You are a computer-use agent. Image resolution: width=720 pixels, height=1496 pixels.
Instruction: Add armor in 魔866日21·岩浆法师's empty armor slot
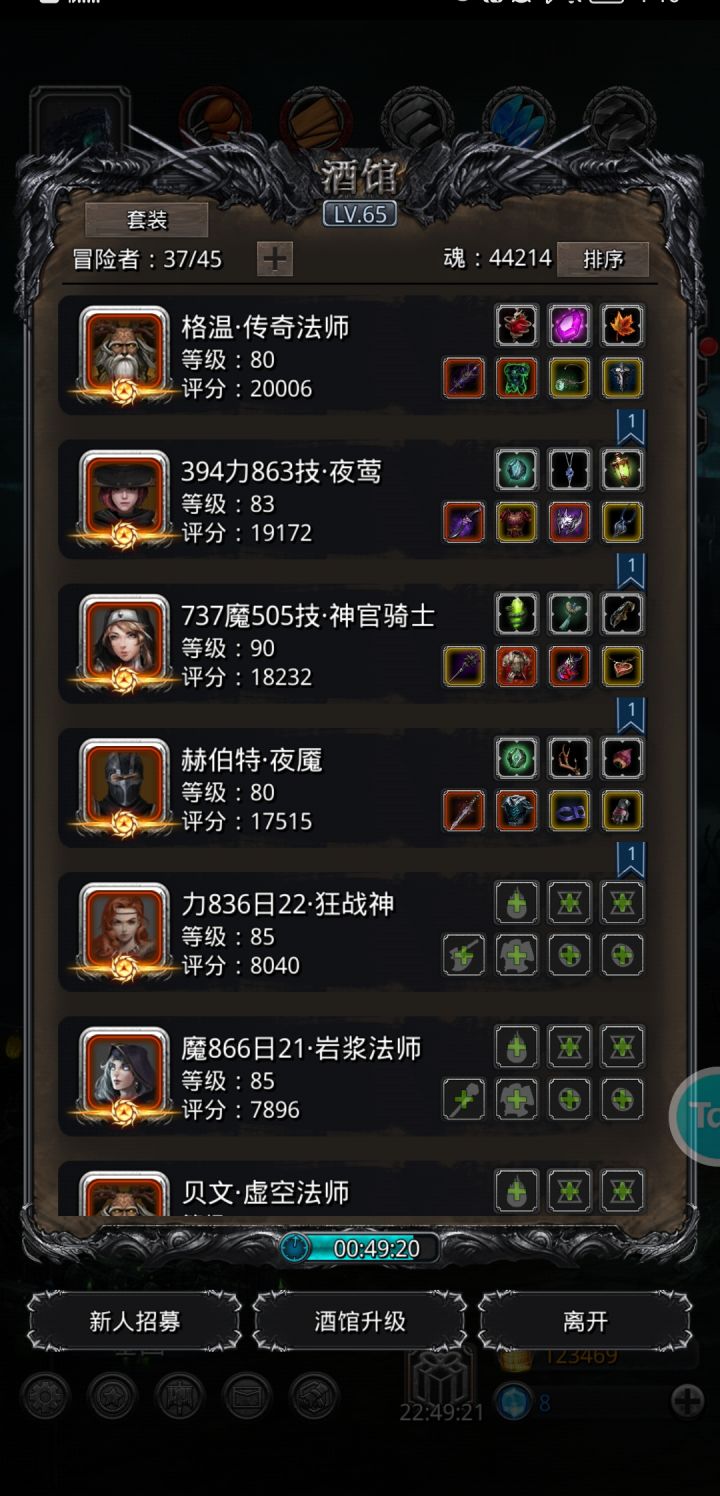point(517,1099)
